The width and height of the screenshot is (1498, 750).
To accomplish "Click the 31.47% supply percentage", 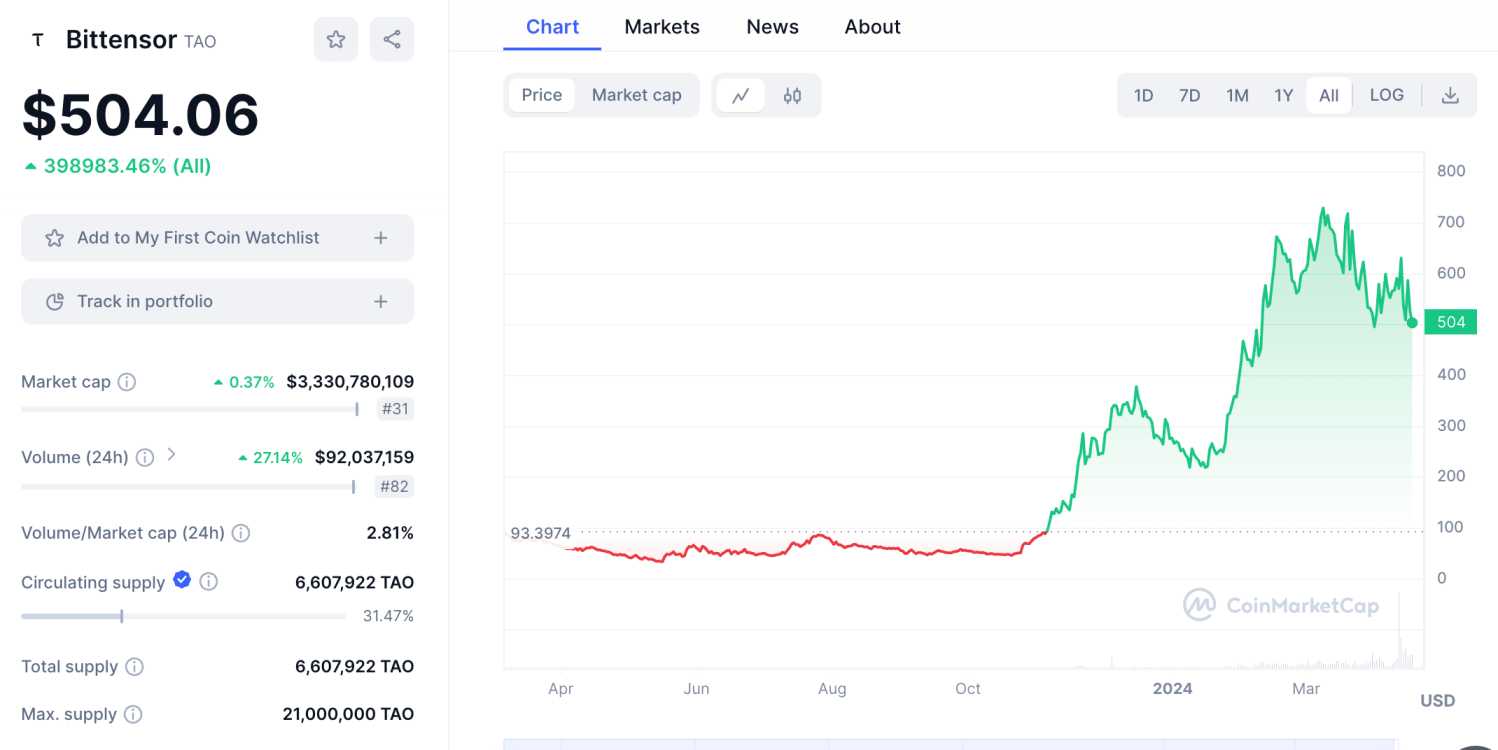I will coord(388,616).
